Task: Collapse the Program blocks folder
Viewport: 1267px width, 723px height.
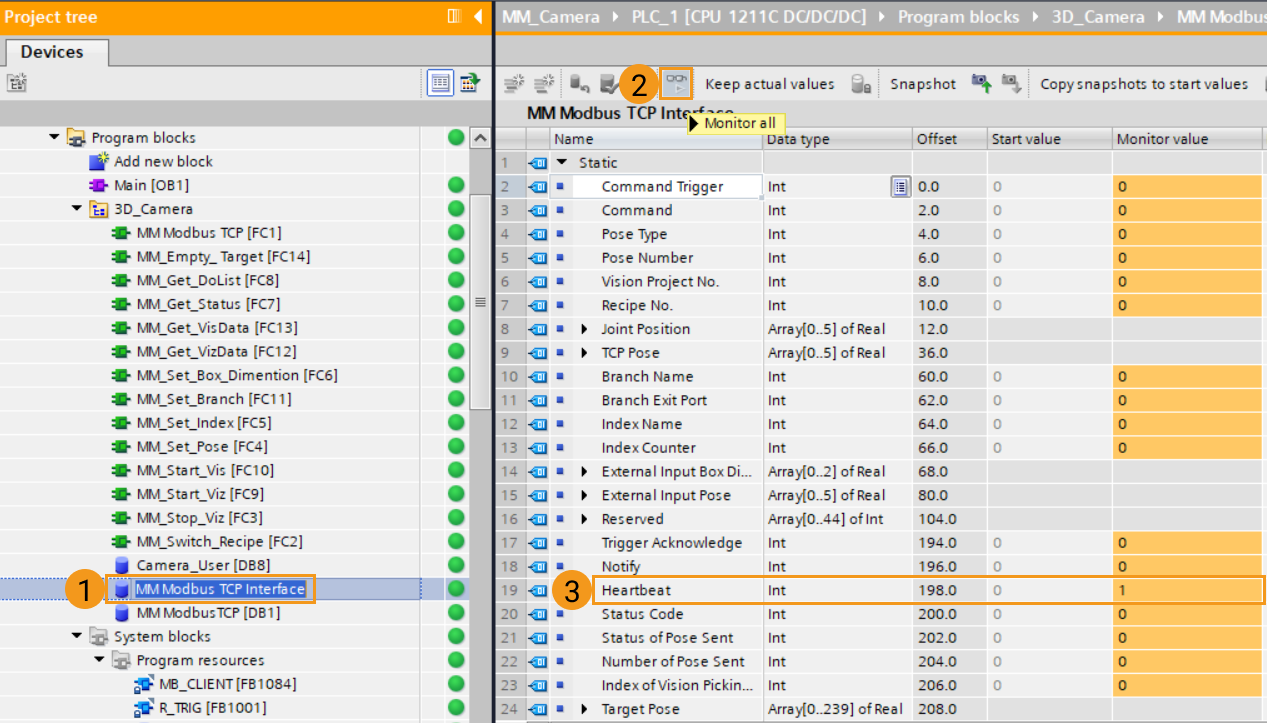Action: click(x=55, y=138)
